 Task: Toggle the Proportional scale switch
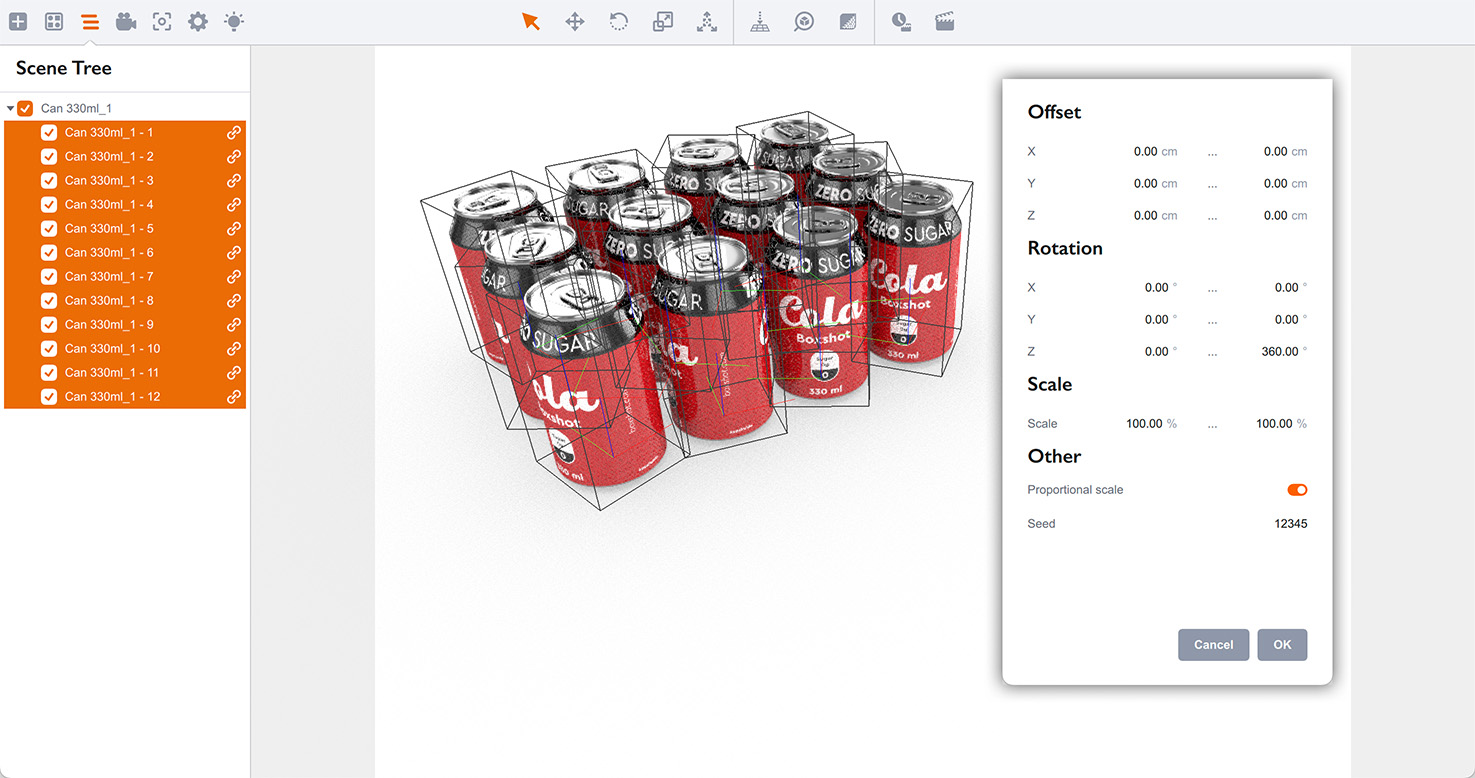pos(1297,490)
